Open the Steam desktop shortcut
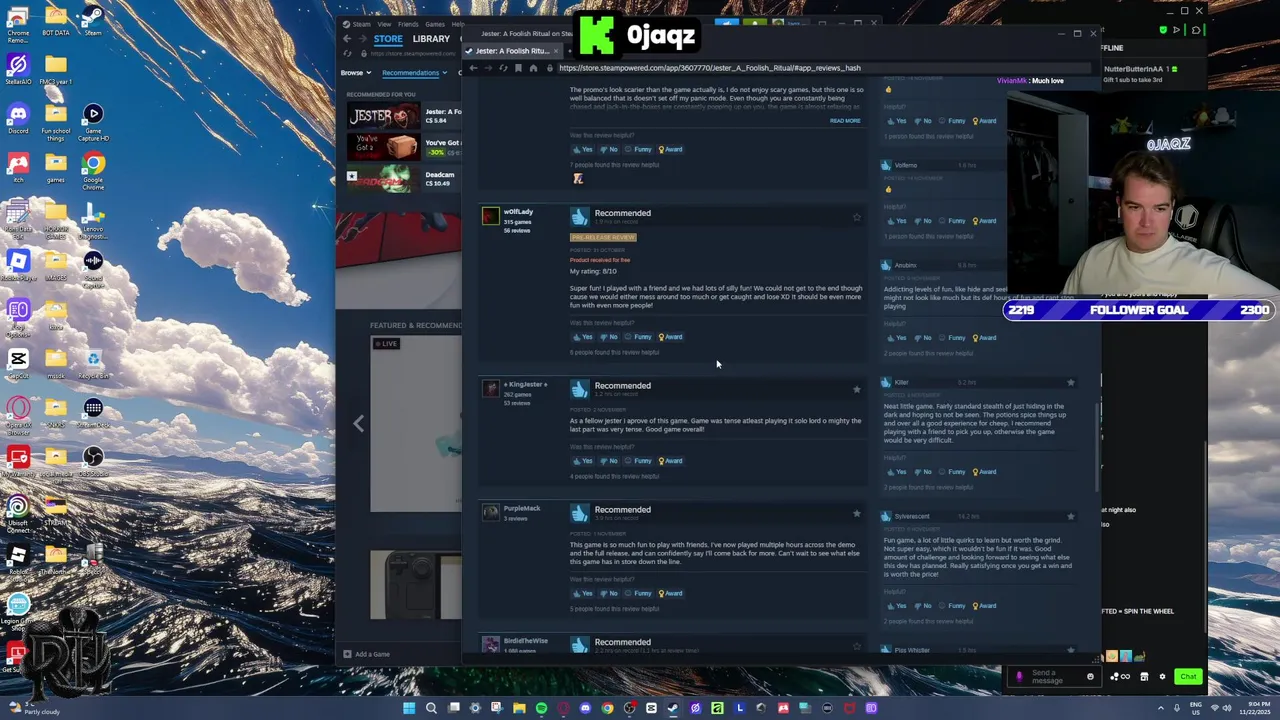Screen dimensions: 1280x720 (x=93, y=20)
